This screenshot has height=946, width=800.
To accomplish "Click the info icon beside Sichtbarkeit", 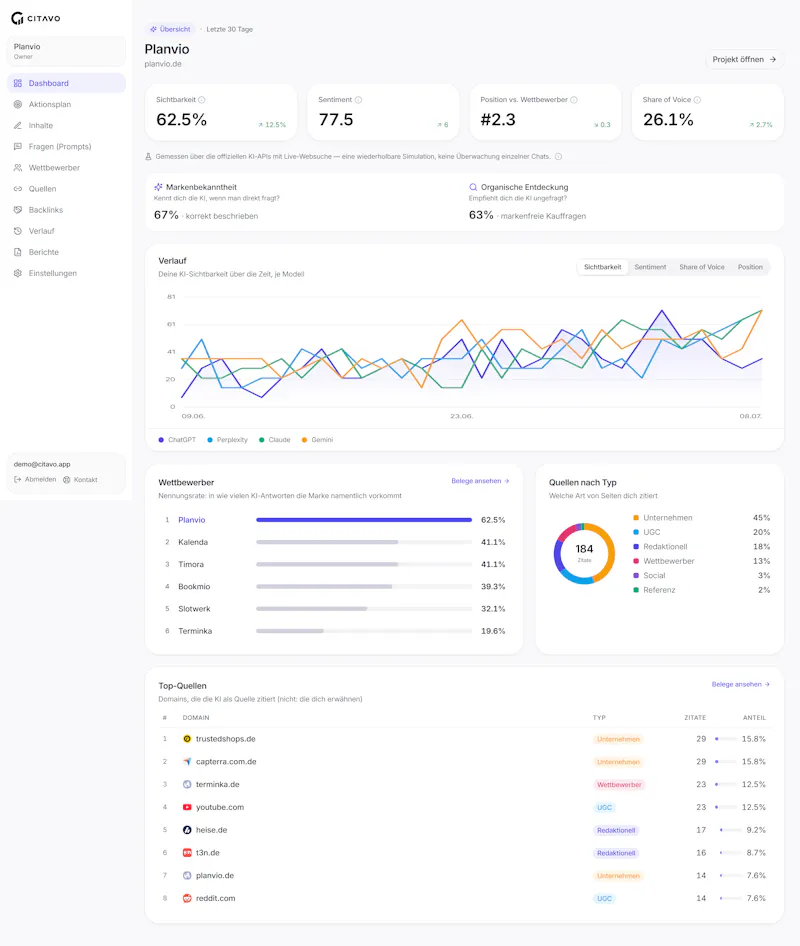I will 202,100.
